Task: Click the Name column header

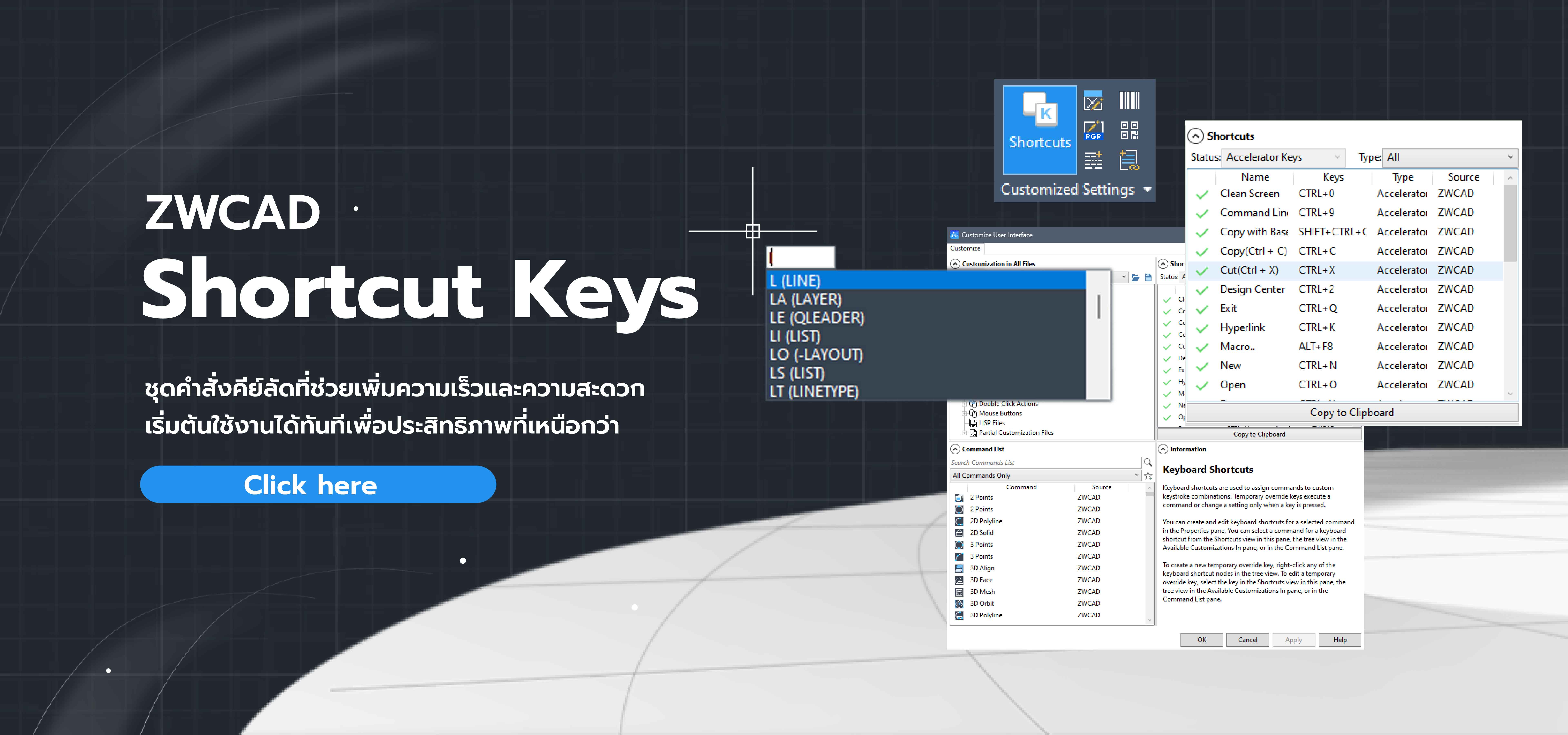Action: tap(1255, 178)
